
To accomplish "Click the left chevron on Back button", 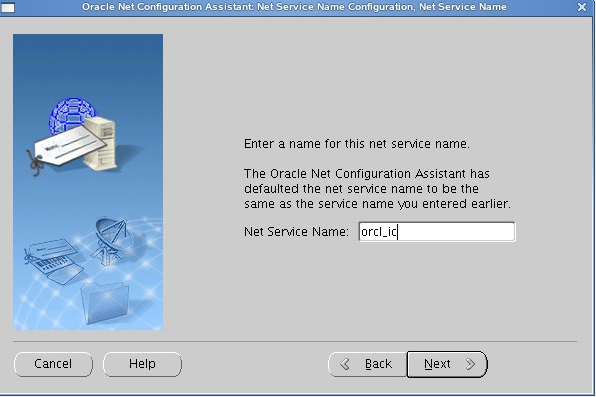I will (x=345, y=364).
